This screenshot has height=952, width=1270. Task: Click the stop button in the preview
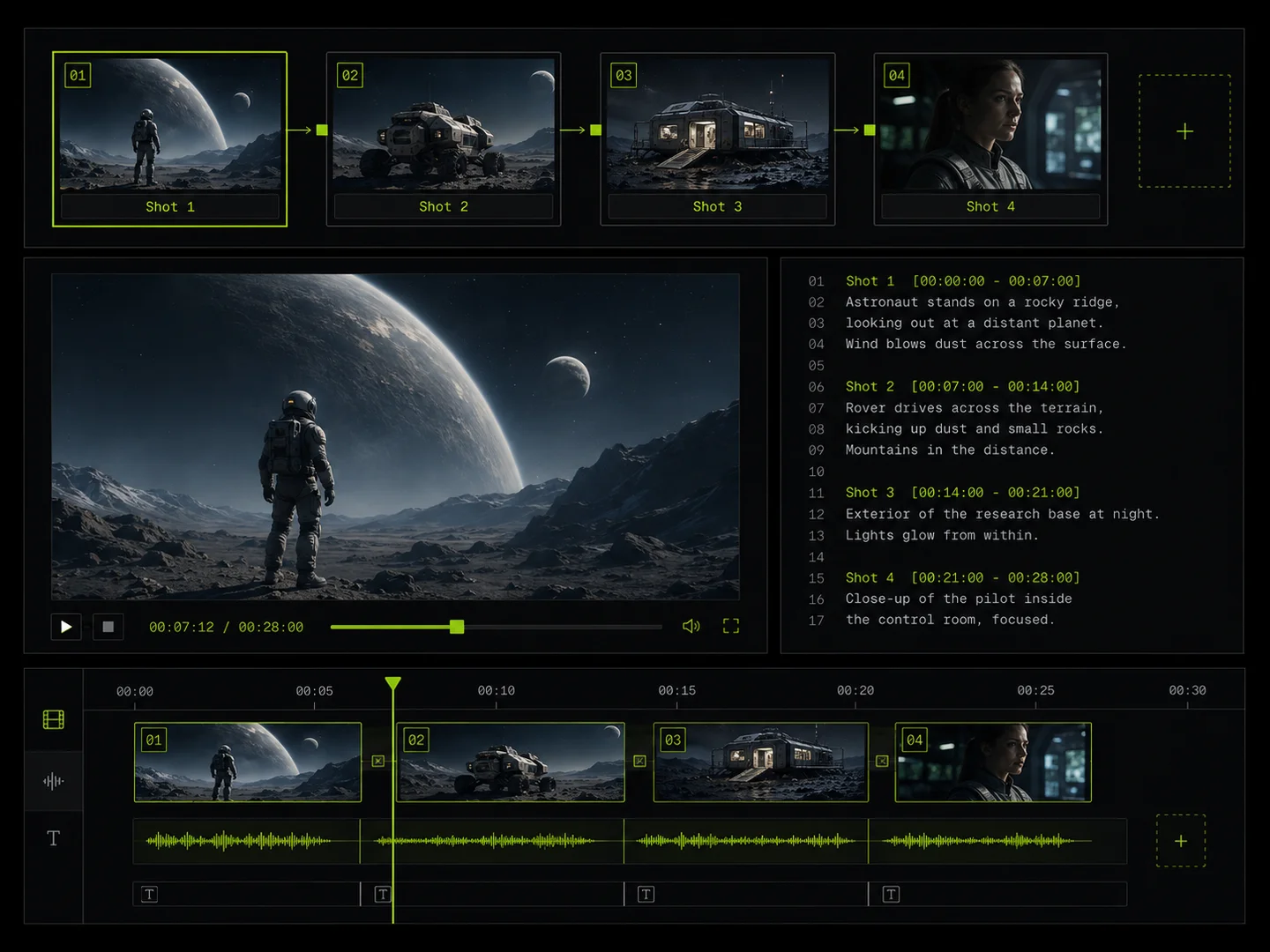coord(108,627)
